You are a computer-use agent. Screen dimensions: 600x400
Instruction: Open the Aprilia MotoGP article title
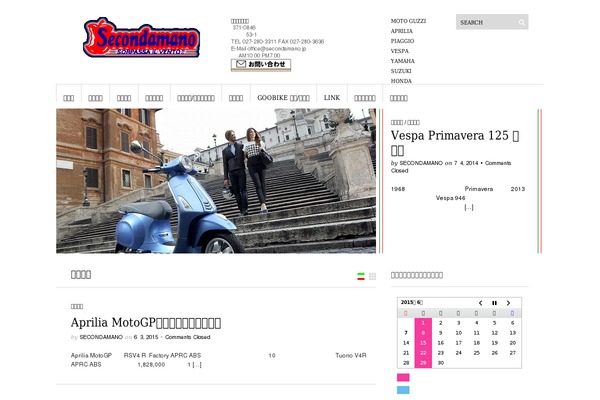[x=146, y=323]
